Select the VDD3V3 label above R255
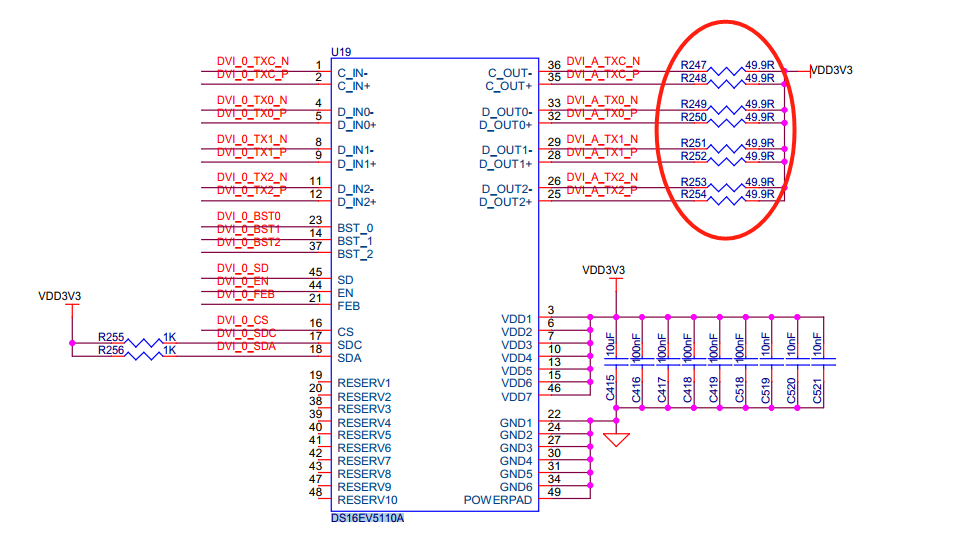961x546 pixels. coord(59,296)
